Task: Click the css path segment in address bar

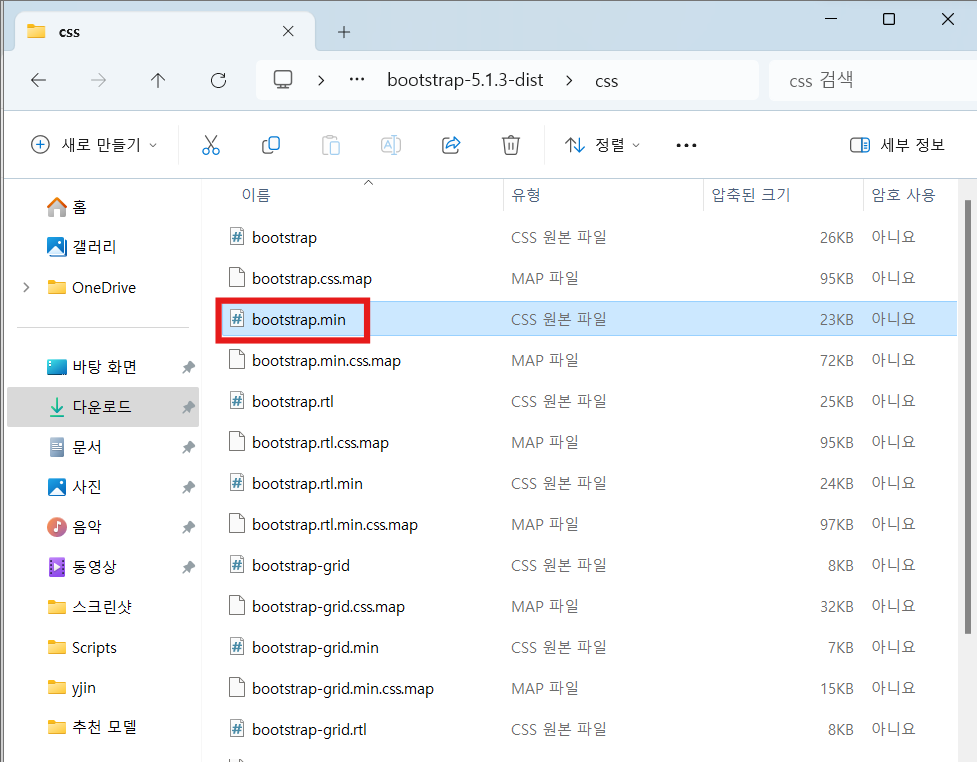Action: click(606, 81)
